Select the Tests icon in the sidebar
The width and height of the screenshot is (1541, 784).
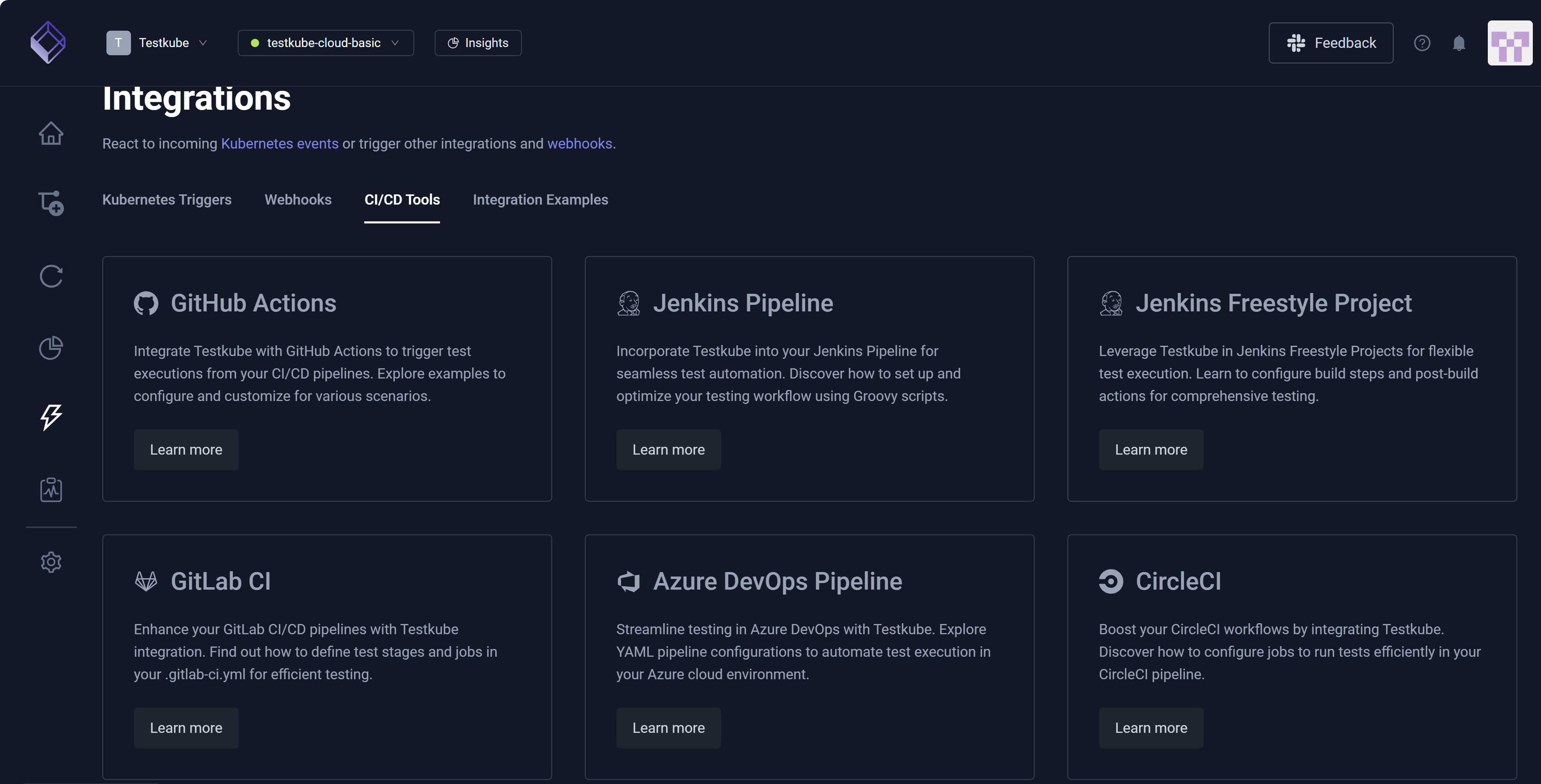(x=51, y=203)
